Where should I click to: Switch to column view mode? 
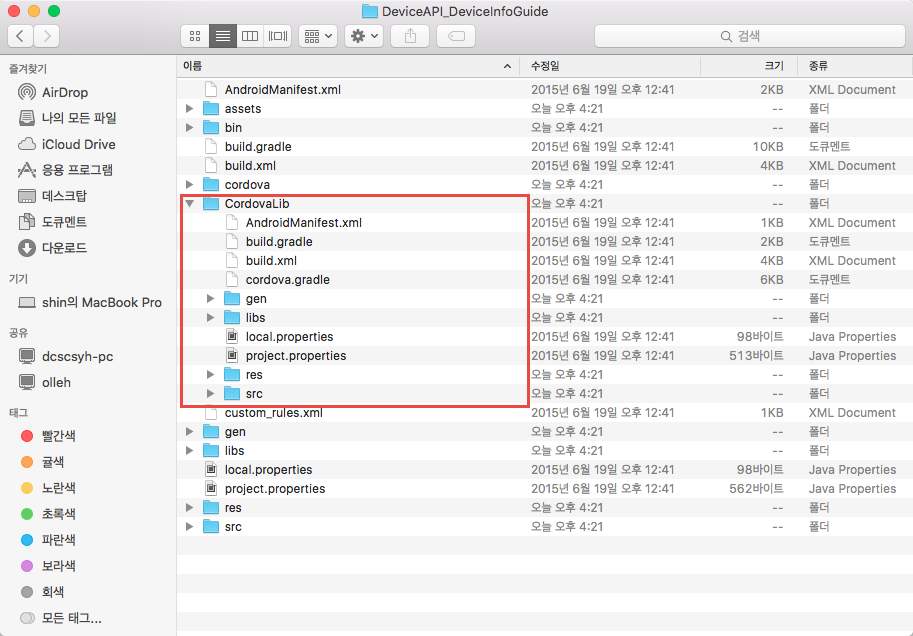[x=250, y=36]
